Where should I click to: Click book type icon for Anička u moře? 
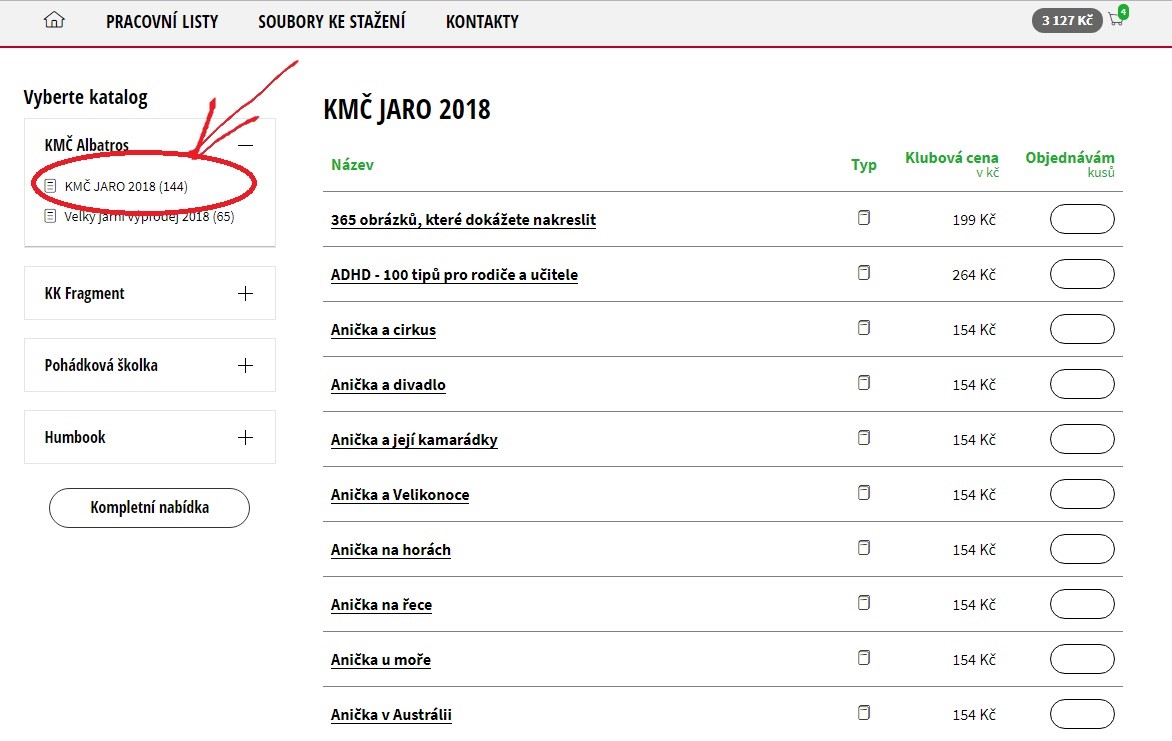[863, 658]
